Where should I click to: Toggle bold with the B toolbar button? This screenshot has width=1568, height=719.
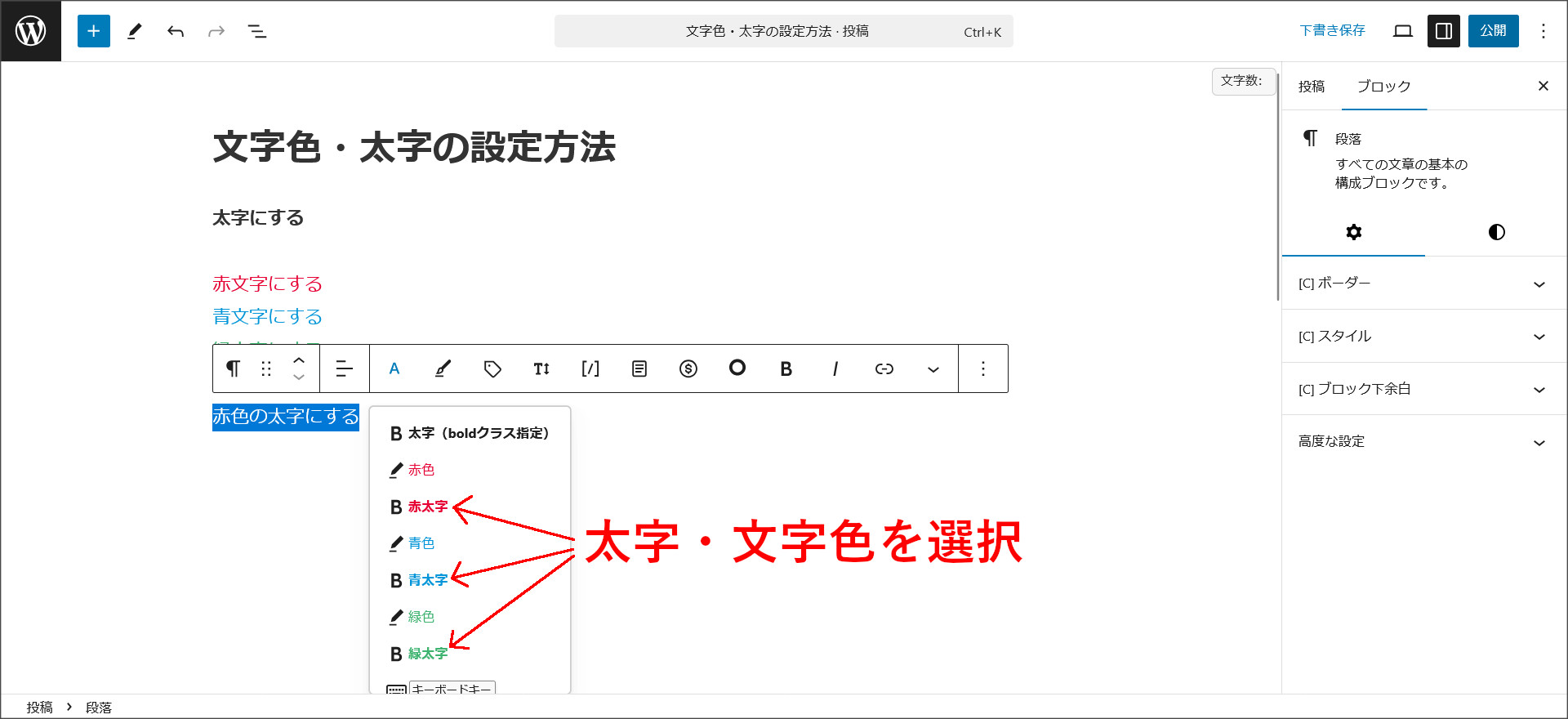(x=786, y=368)
